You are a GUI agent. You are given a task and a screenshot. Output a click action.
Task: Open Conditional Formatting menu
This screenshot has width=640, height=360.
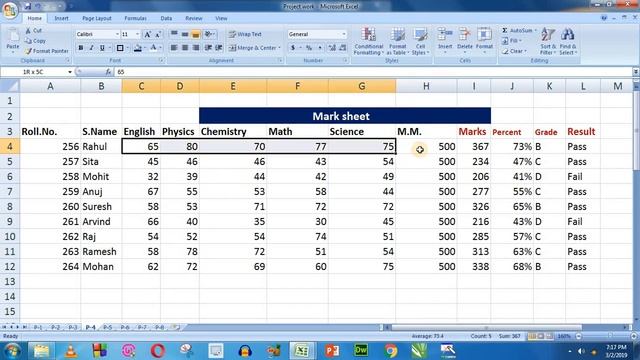coord(369,41)
